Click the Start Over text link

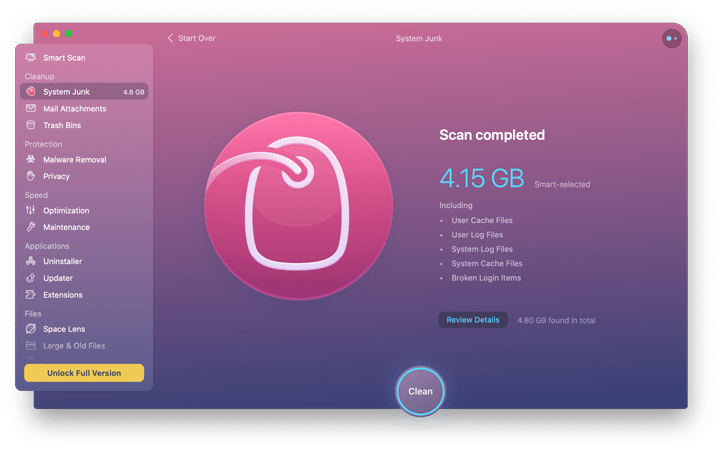[x=197, y=38]
